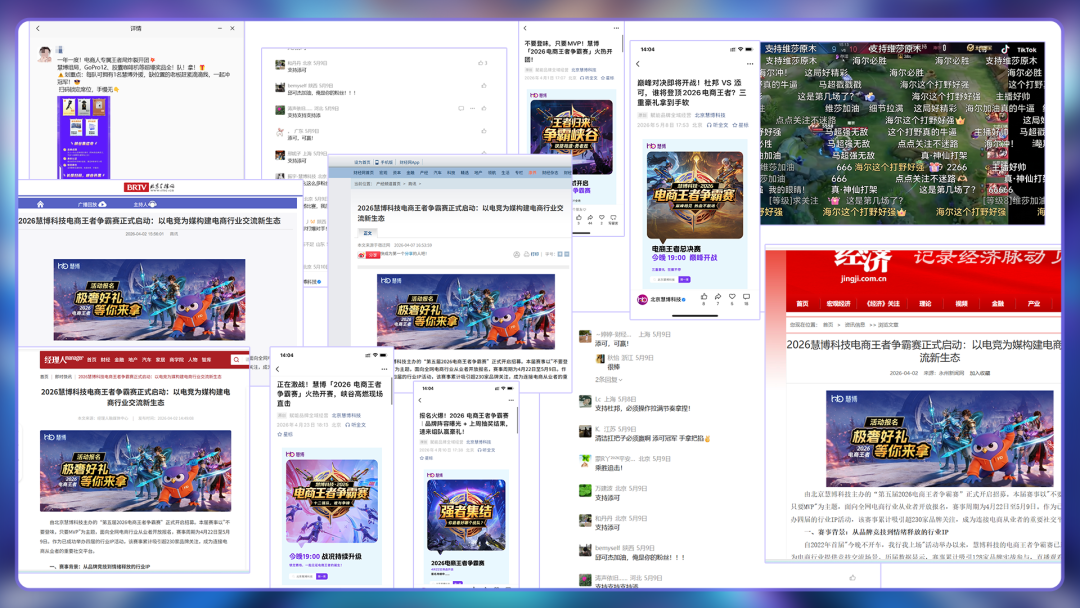Click 财经网App link on the top bar
Screen dimensions: 1080x608
click(x=409, y=163)
